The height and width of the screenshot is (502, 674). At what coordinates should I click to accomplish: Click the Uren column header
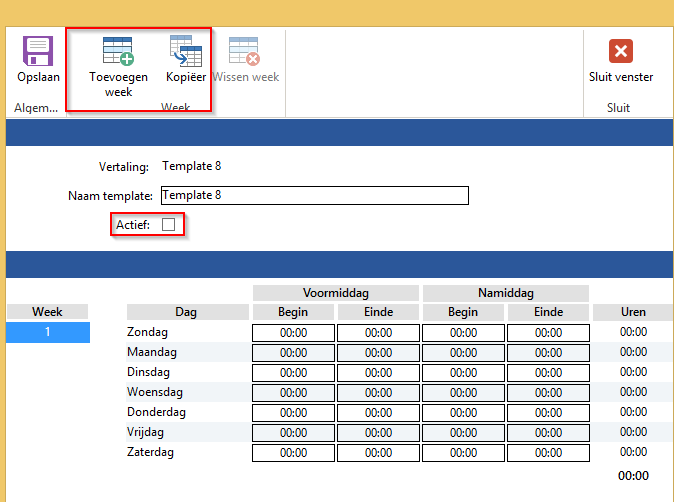(x=633, y=312)
